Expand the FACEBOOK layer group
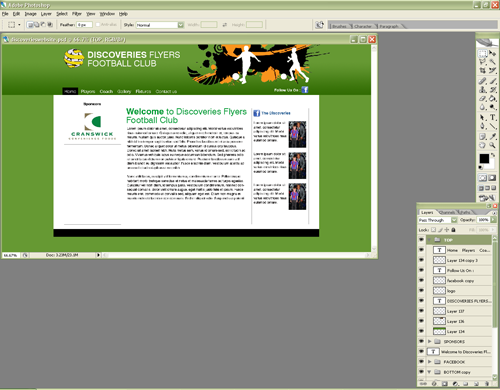Image resolution: width=500 pixels, height=390 pixels. click(430, 362)
